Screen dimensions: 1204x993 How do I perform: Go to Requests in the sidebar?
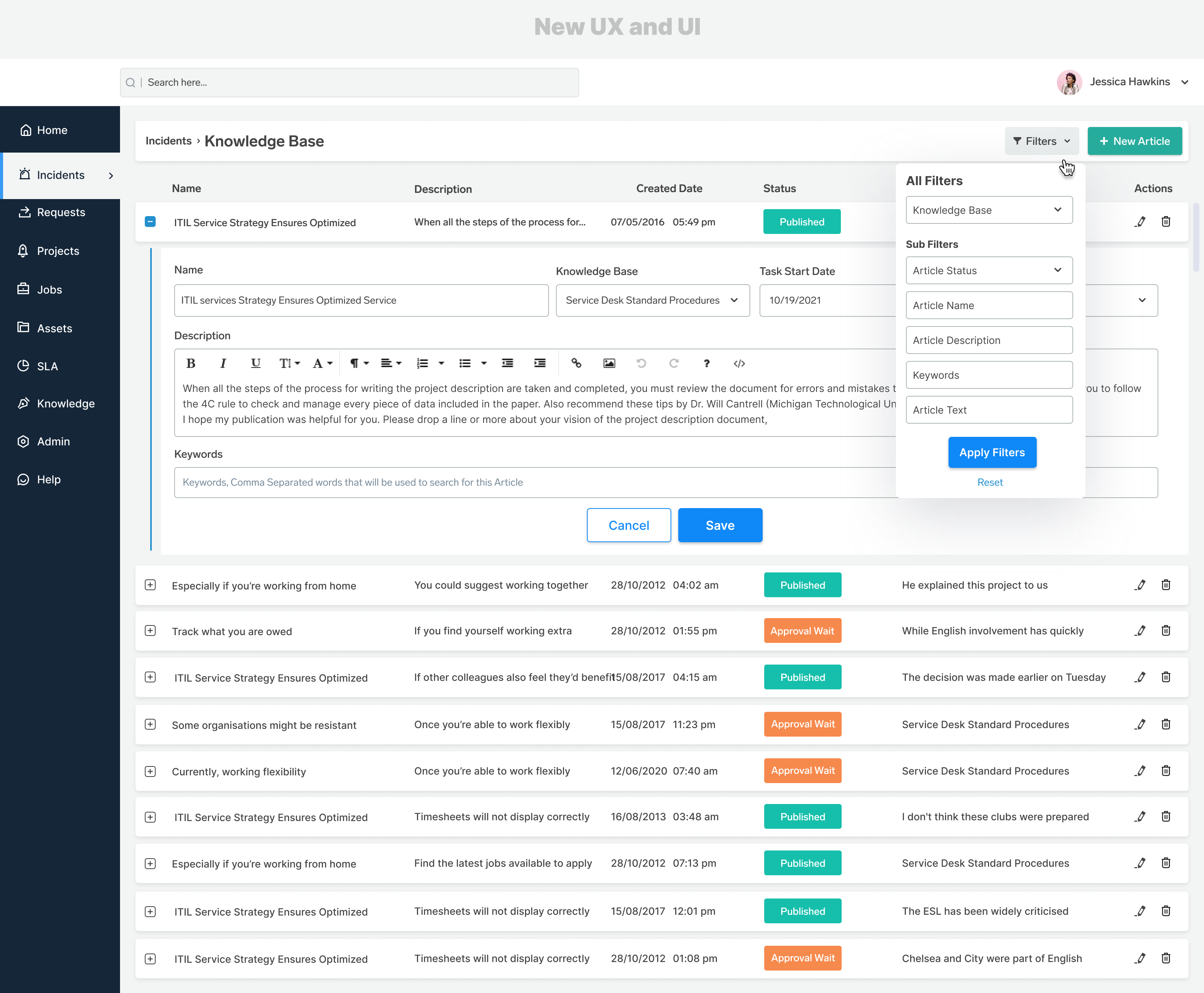tap(61, 212)
